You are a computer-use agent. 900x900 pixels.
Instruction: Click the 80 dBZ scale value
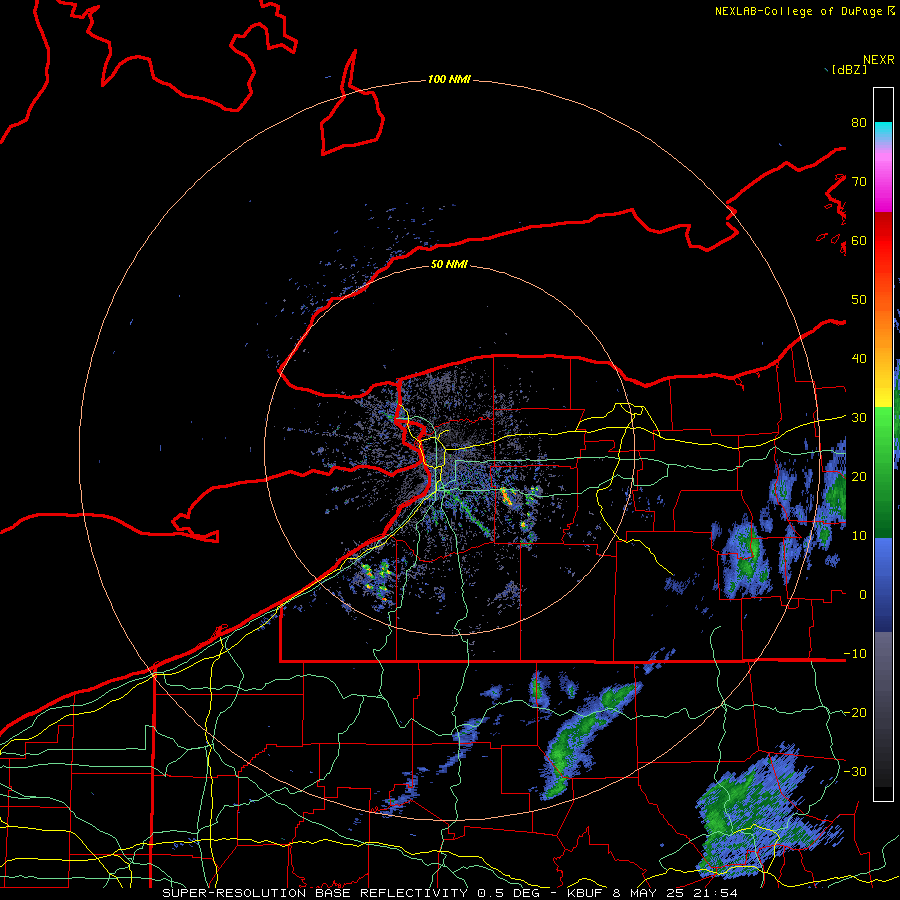(859, 123)
